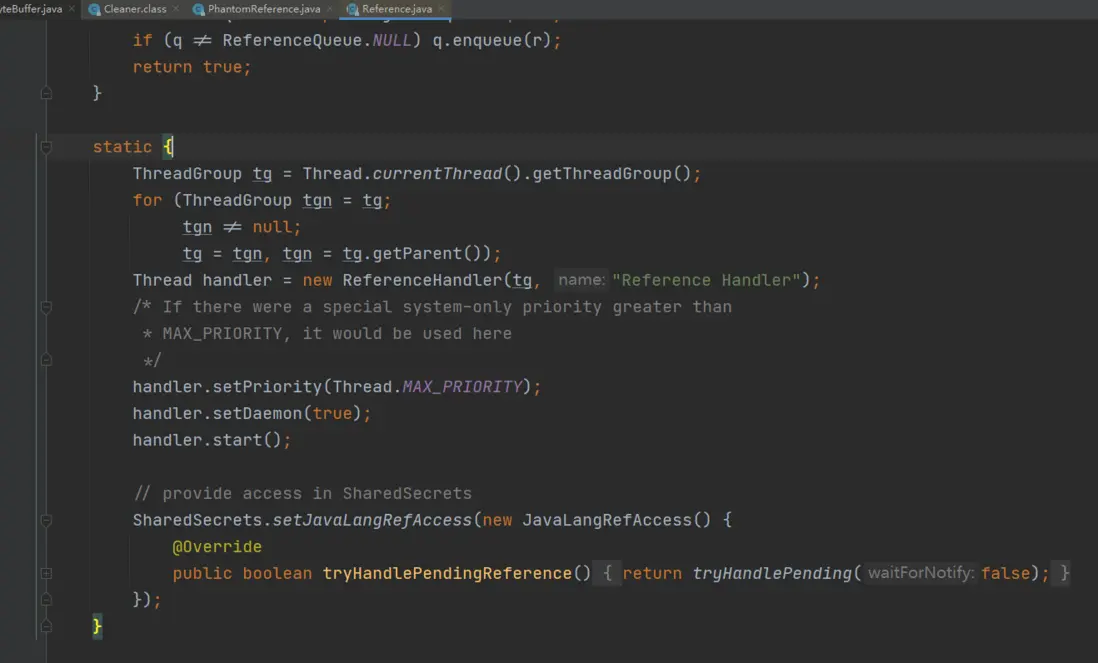Click 'public boolean' modifiers
This screenshot has width=1098, height=663.
(x=242, y=573)
